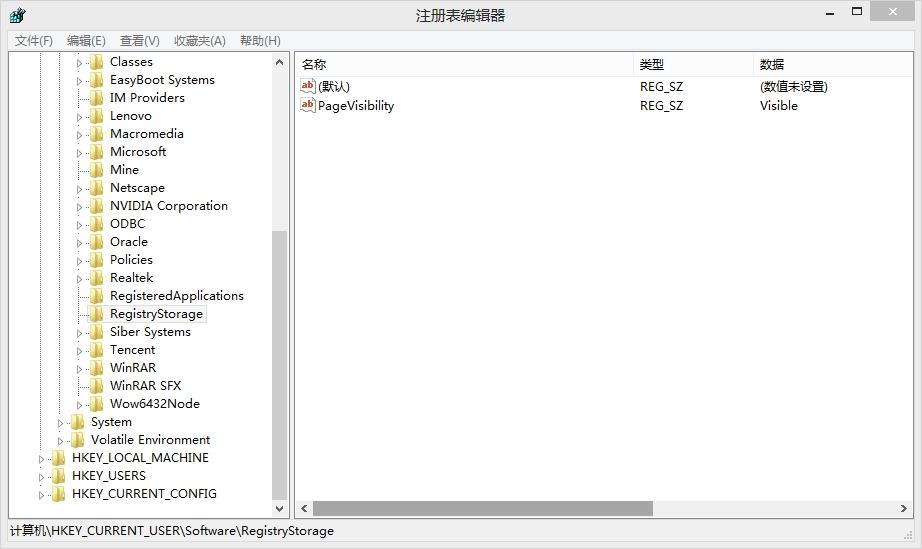This screenshot has width=922, height=549.
Task: Click the ODBC folder icon
Action: click(x=96, y=224)
